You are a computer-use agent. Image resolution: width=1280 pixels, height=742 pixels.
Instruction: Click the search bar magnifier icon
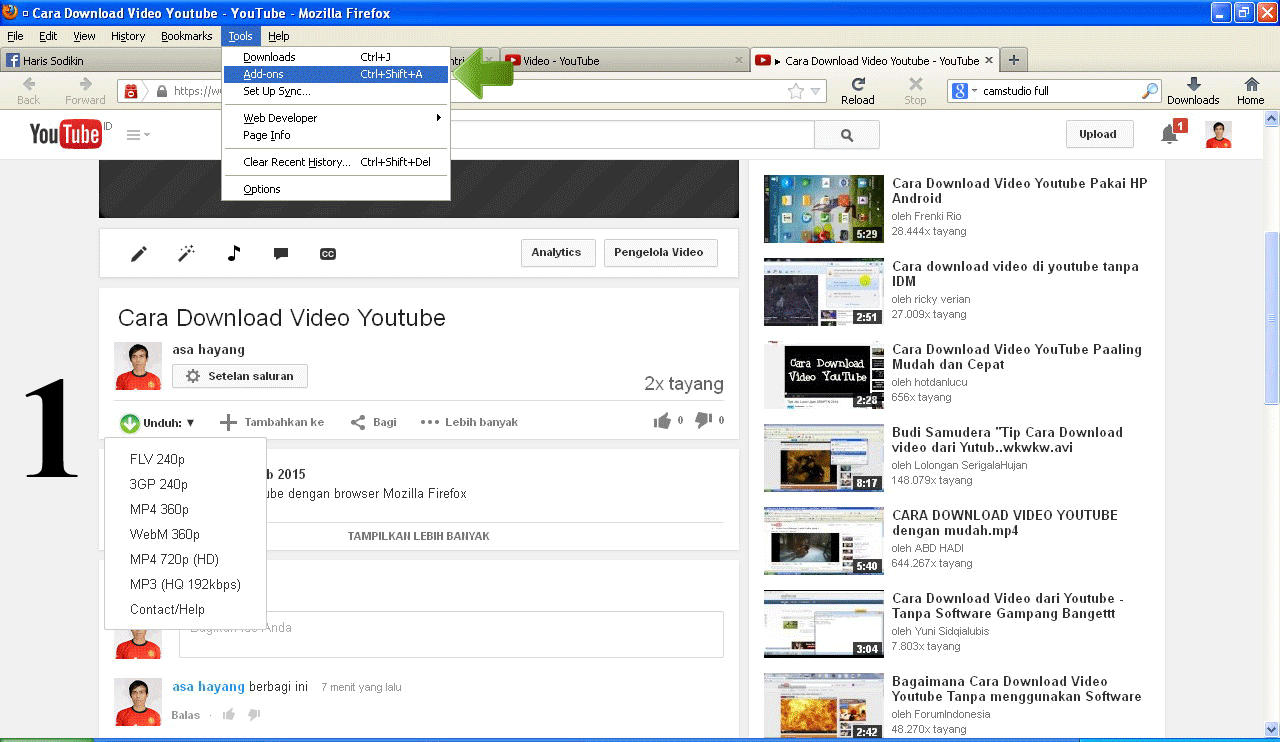pos(1150,91)
